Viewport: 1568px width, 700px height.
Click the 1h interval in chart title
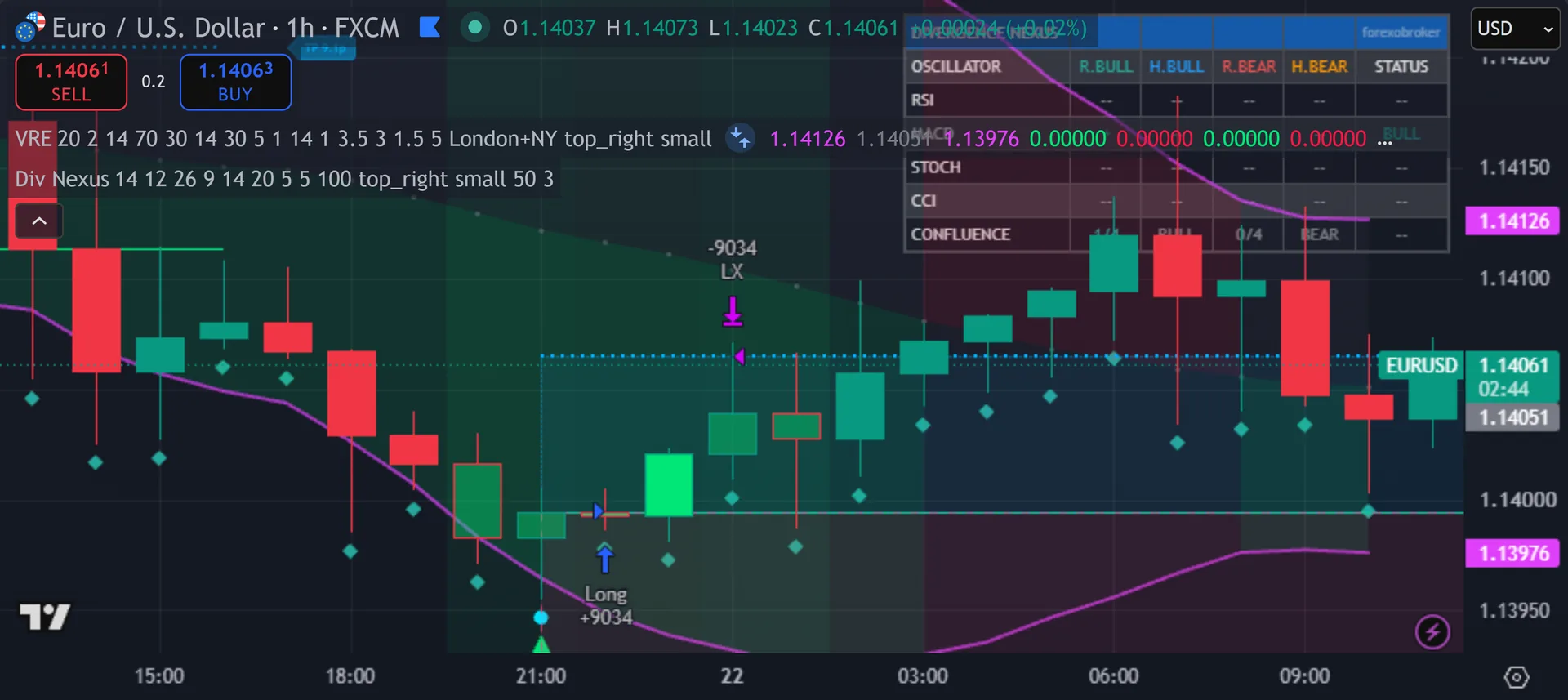pyautogui.click(x=301, y=28)
